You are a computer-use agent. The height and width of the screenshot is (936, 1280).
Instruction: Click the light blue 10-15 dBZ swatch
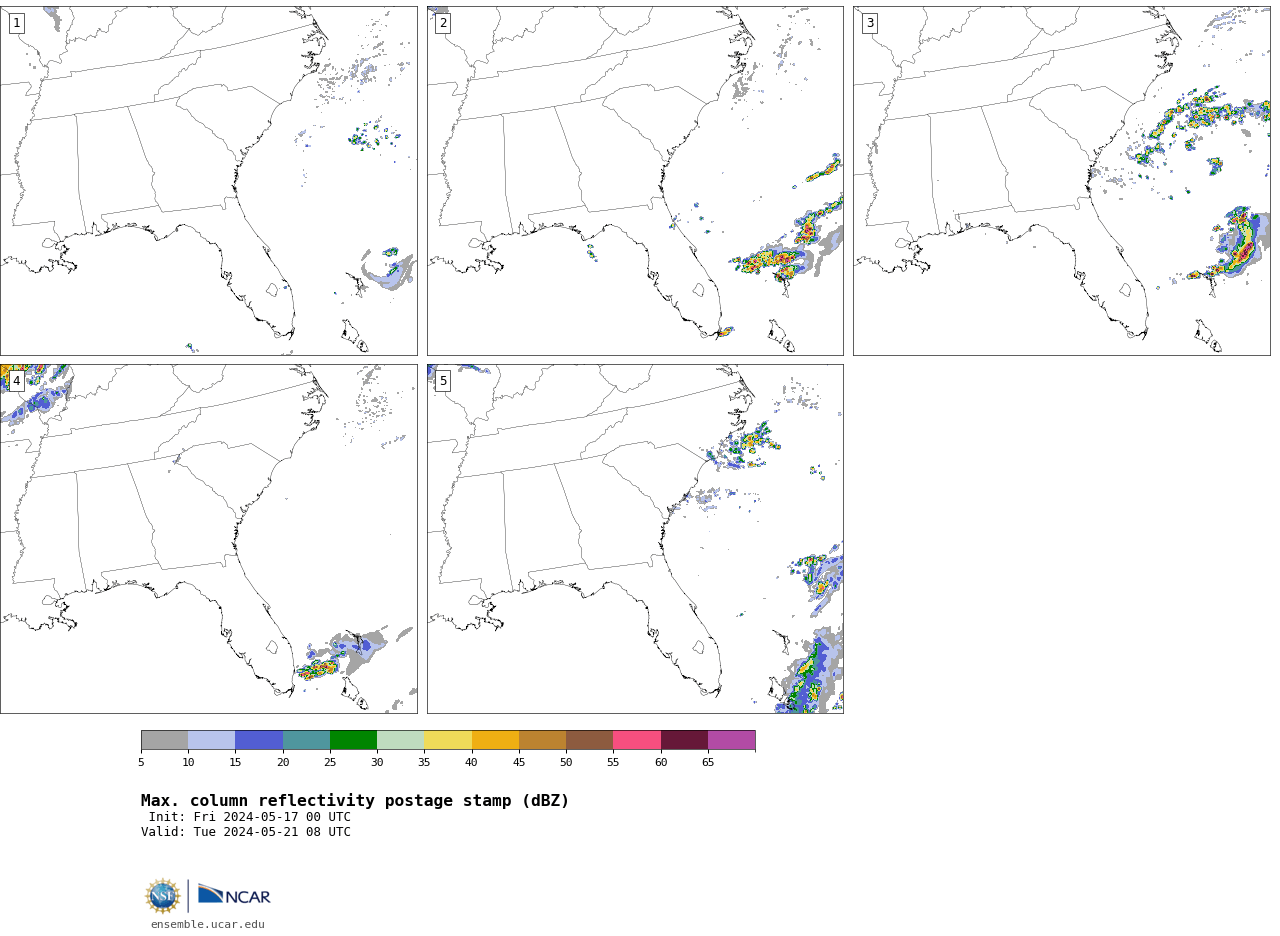coord(212,740)
